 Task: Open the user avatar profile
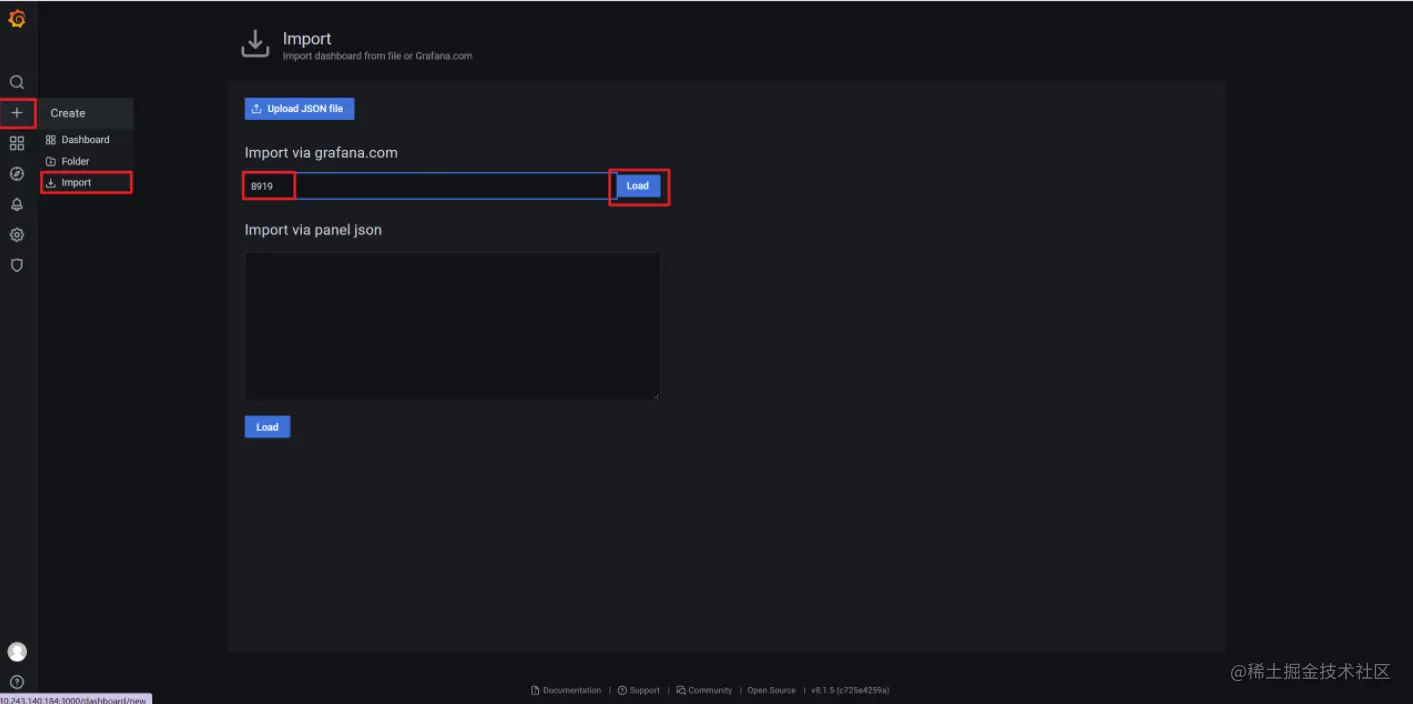pyautogui.click(x=17, y=652)
